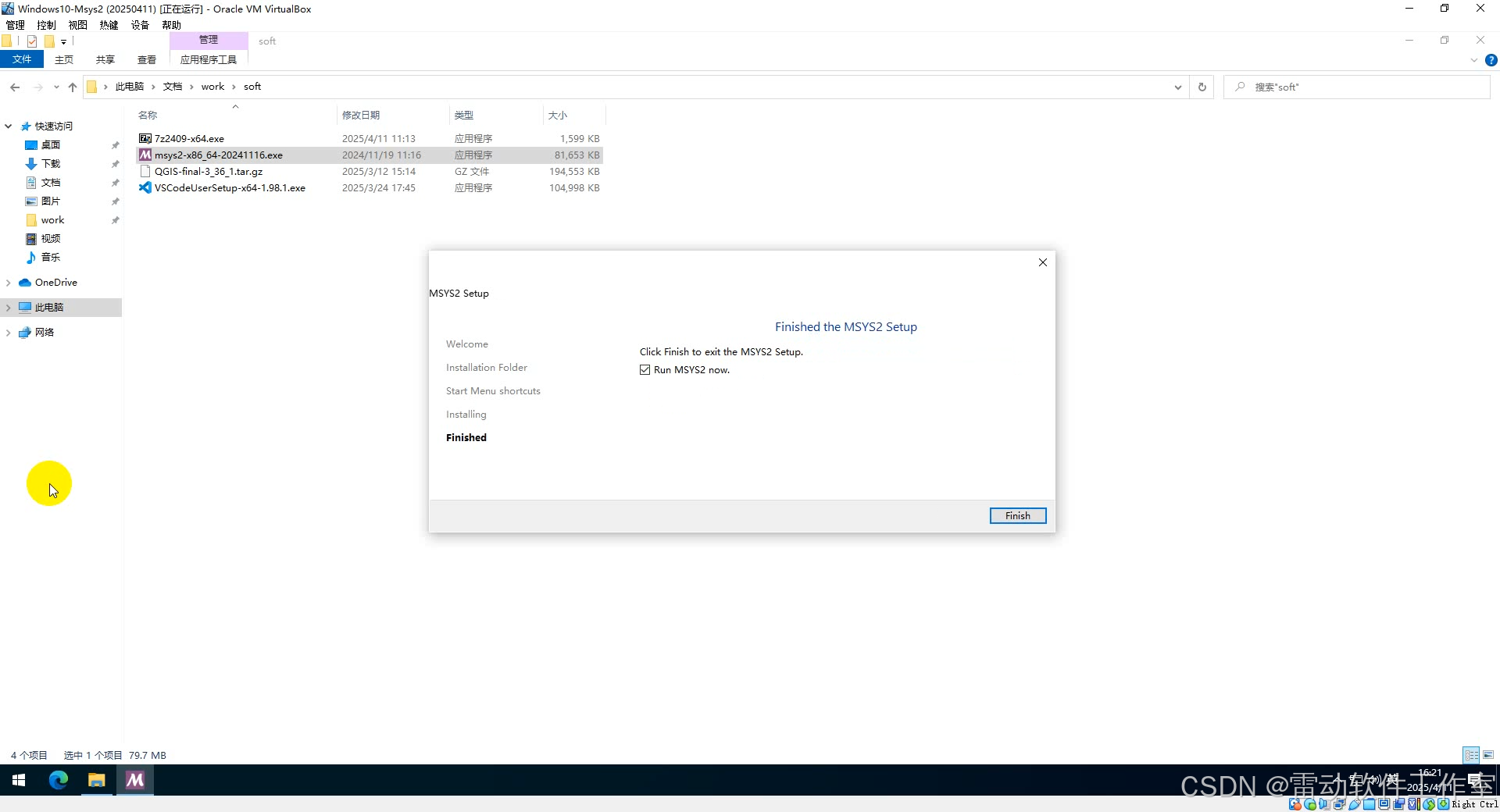Viewport: 1500px width, 812px height.
Task: Click Finish in MSYS2 Setup
Action: tap(1017, 515)
